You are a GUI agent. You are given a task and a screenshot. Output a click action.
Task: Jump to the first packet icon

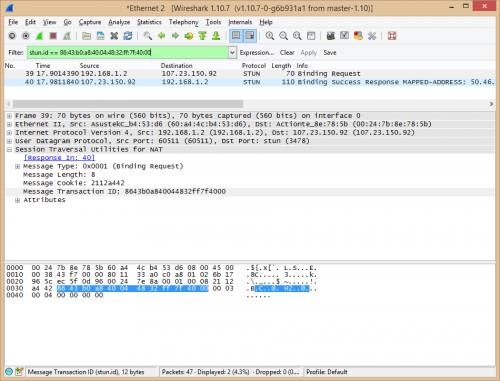202,36
